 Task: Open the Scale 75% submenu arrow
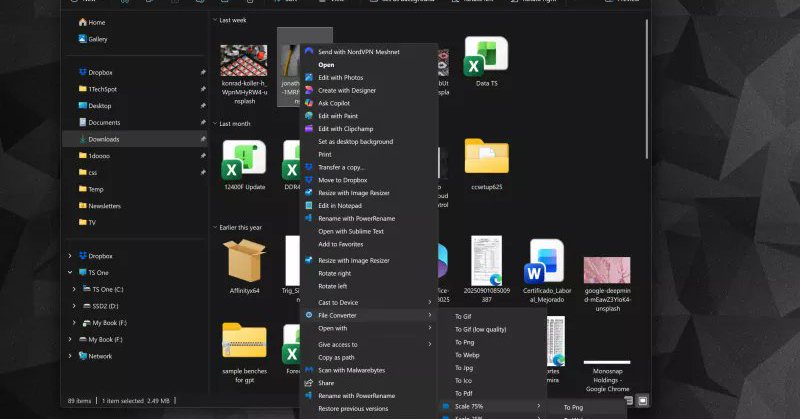tap(538, 406)
